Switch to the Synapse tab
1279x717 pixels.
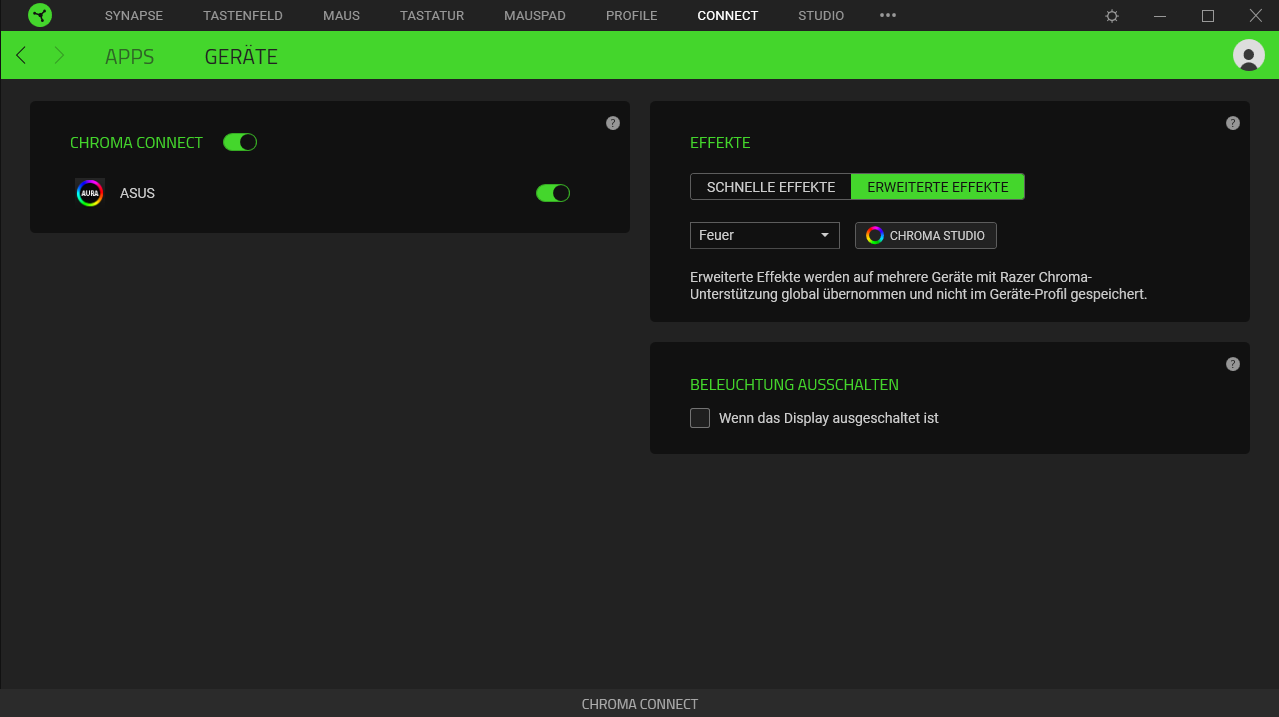(134, 16)
